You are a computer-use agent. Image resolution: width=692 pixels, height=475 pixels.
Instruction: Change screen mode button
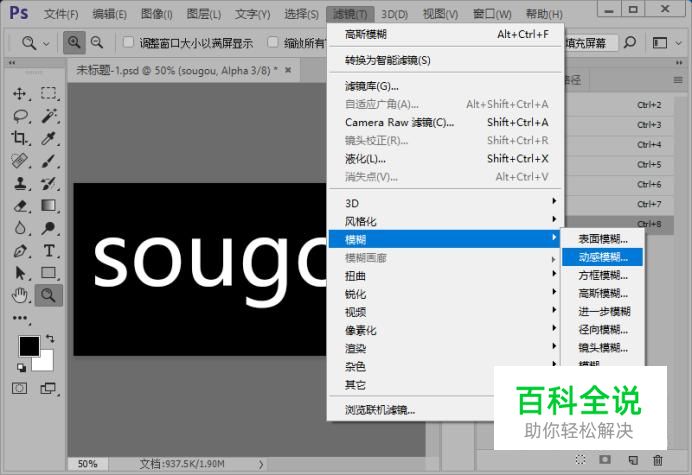(48, 388)
